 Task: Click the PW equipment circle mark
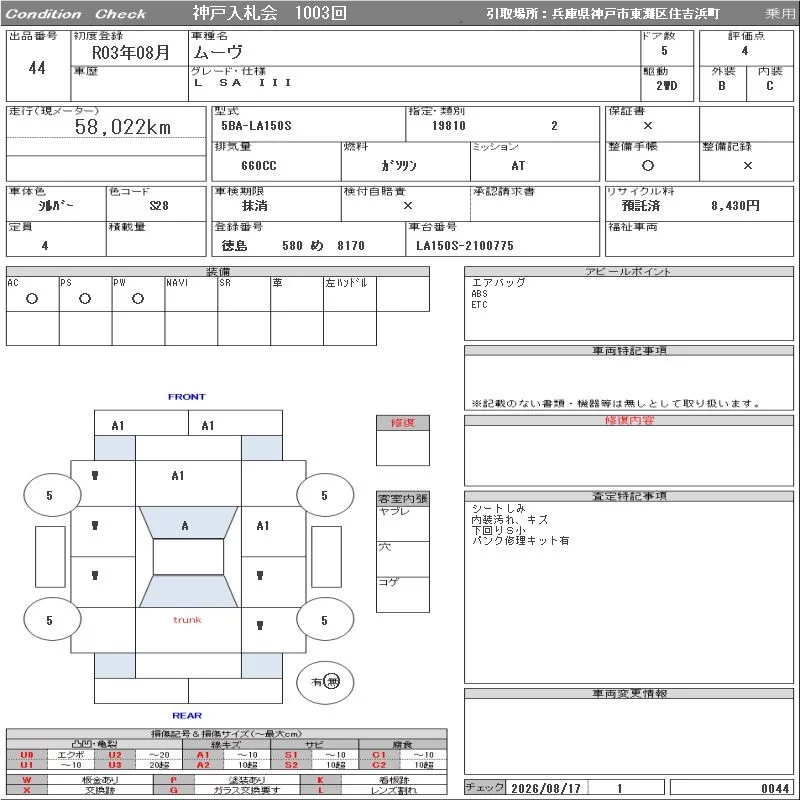(138, 299)
